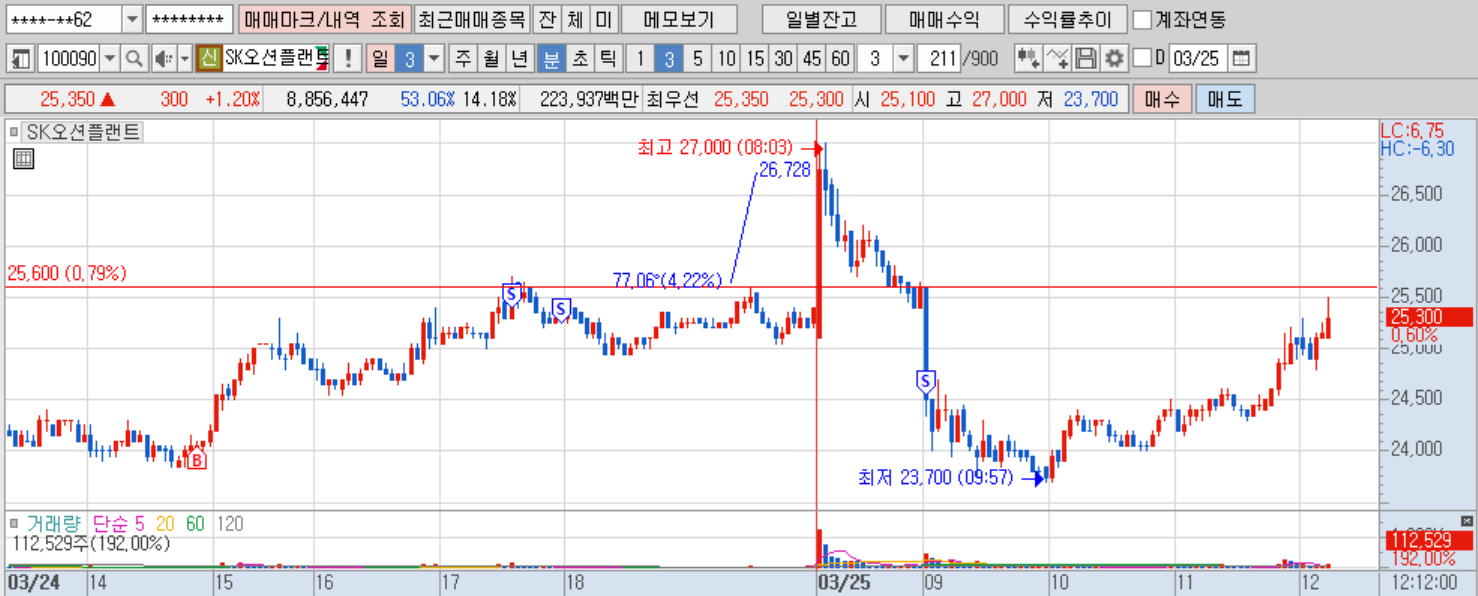1478x596 pixels.
Task: Open the 일별잔고 tab
Action: click(x=819, y=19)
